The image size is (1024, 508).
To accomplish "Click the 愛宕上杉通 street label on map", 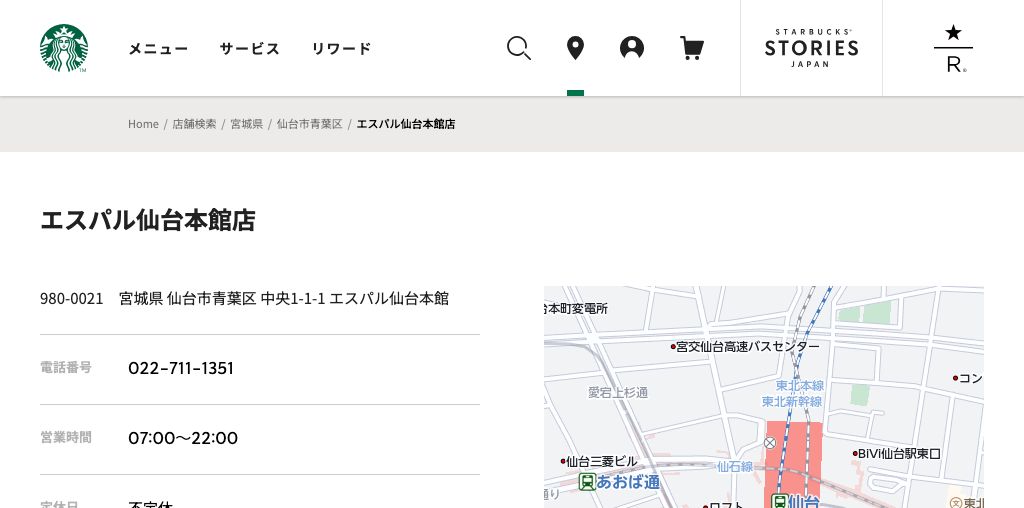I will pyautogui.click(x=618, y=392).
